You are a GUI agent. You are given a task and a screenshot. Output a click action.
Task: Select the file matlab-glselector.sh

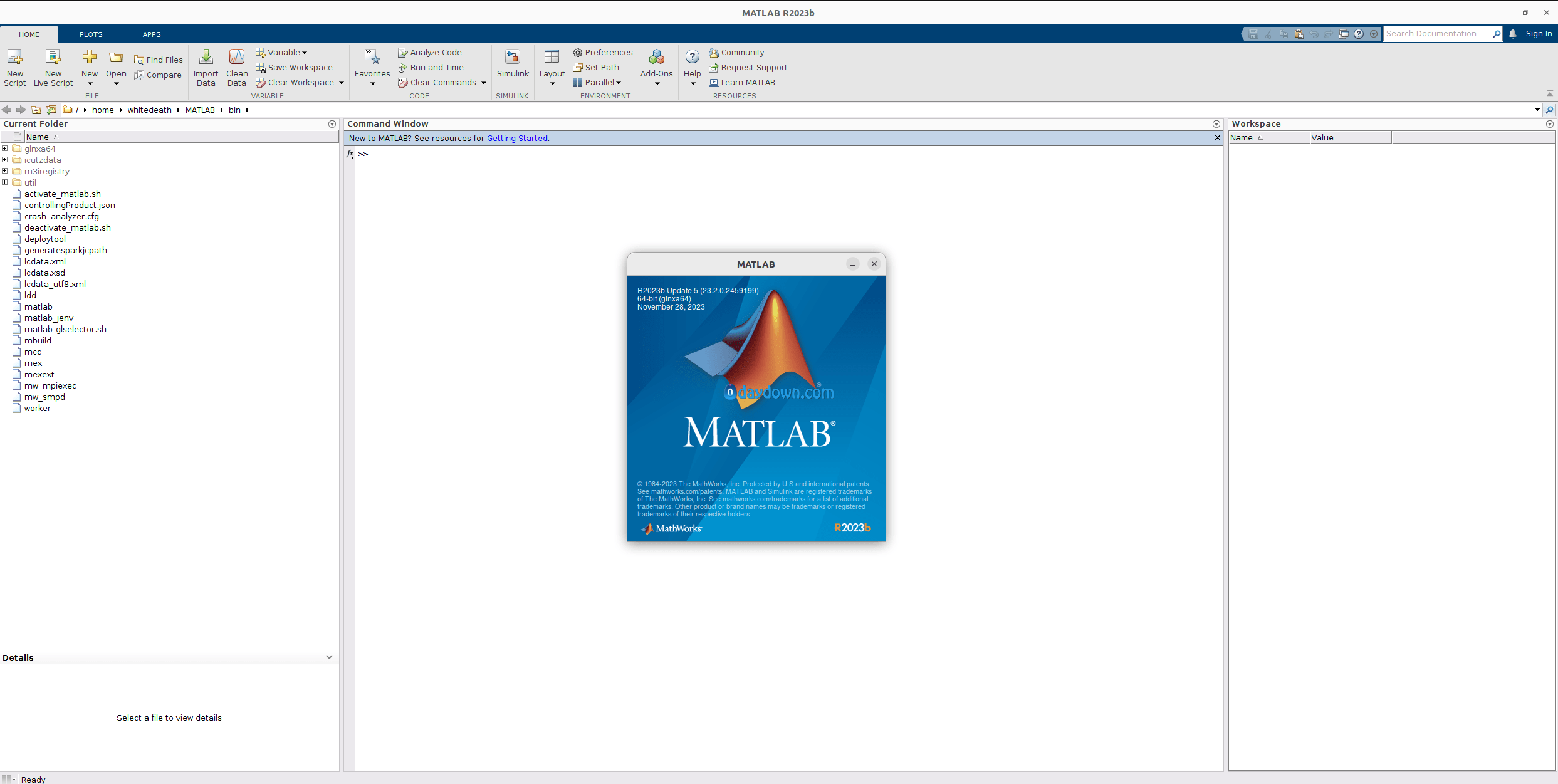(65, 329)
